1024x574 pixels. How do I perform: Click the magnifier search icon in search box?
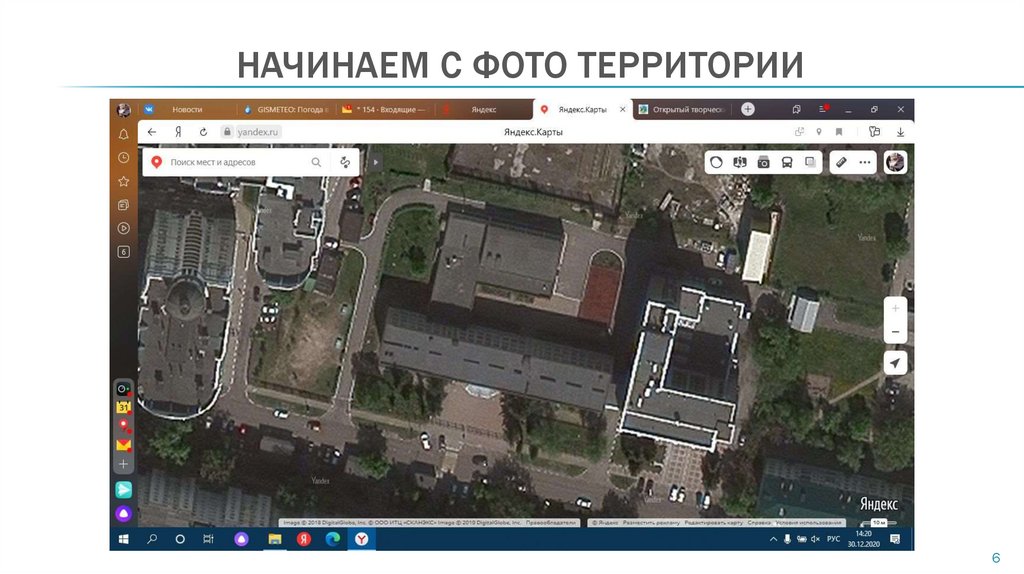(x=316, y=162)
